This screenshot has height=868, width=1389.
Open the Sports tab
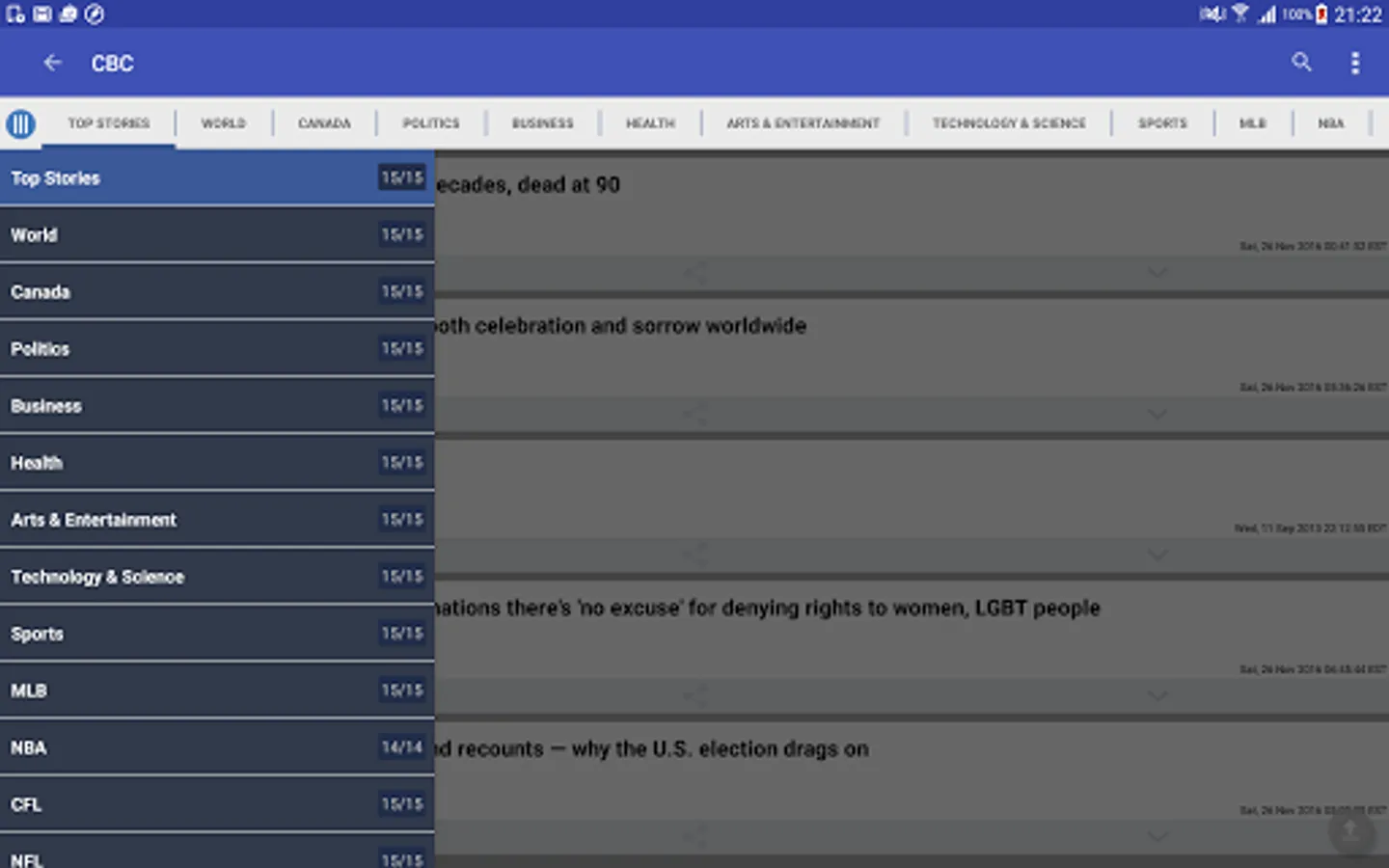[1162, 123]
